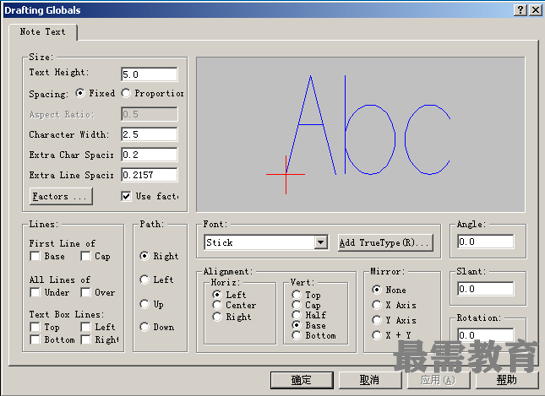
Task: Select Mirror X Axis option
Action: [x=377, y=305]
